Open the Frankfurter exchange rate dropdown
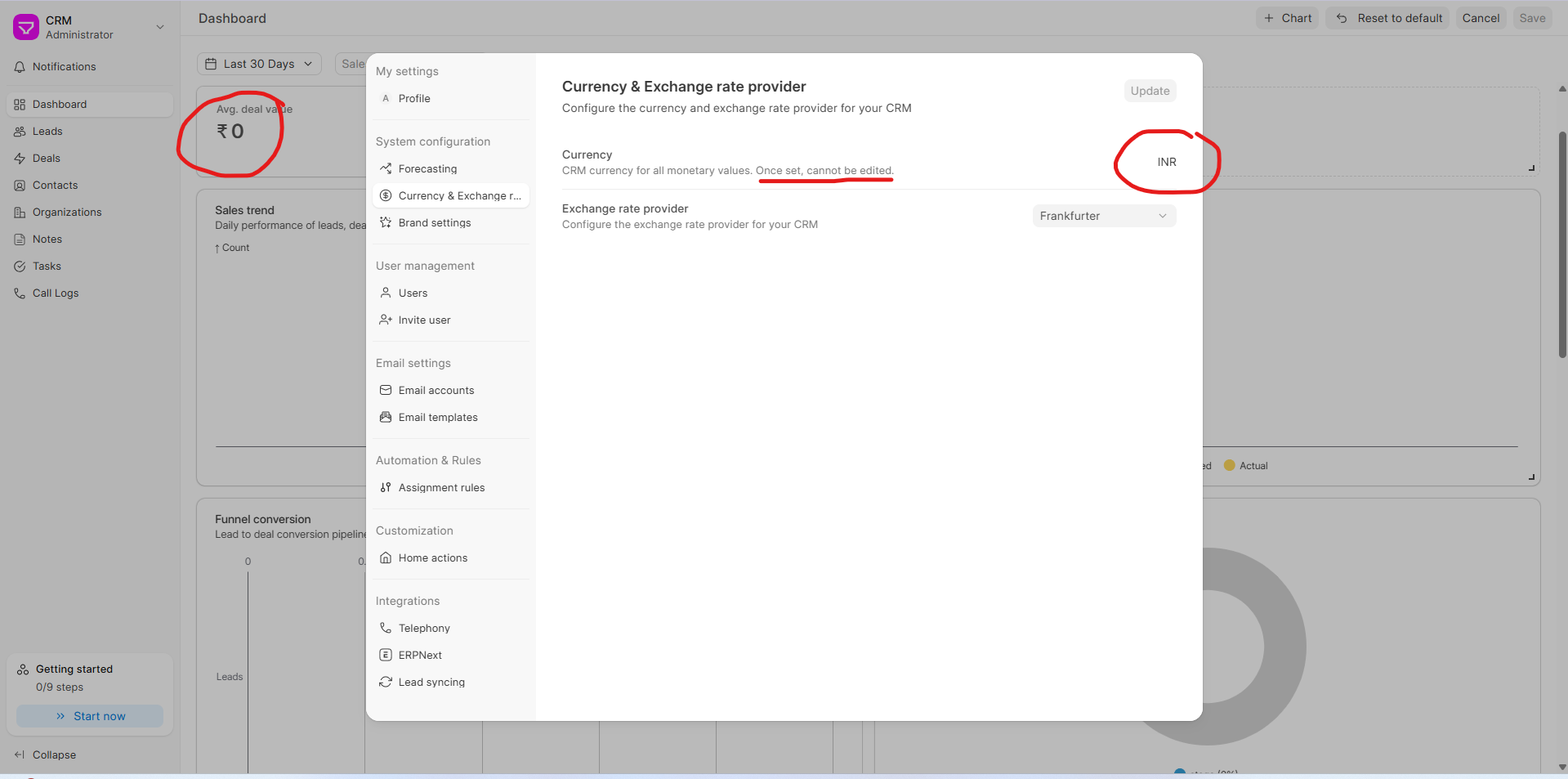The image size is (1568, 779). tap(1103, 216)
